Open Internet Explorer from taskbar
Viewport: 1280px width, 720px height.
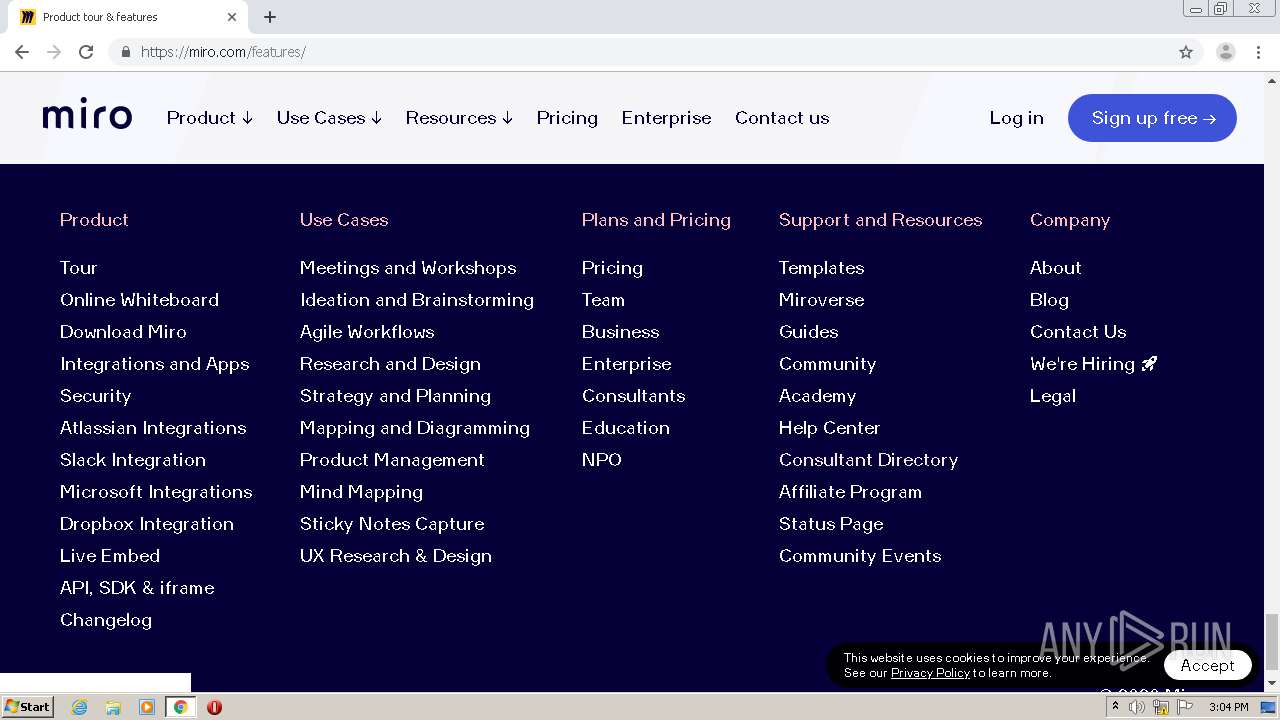(79, 707)
